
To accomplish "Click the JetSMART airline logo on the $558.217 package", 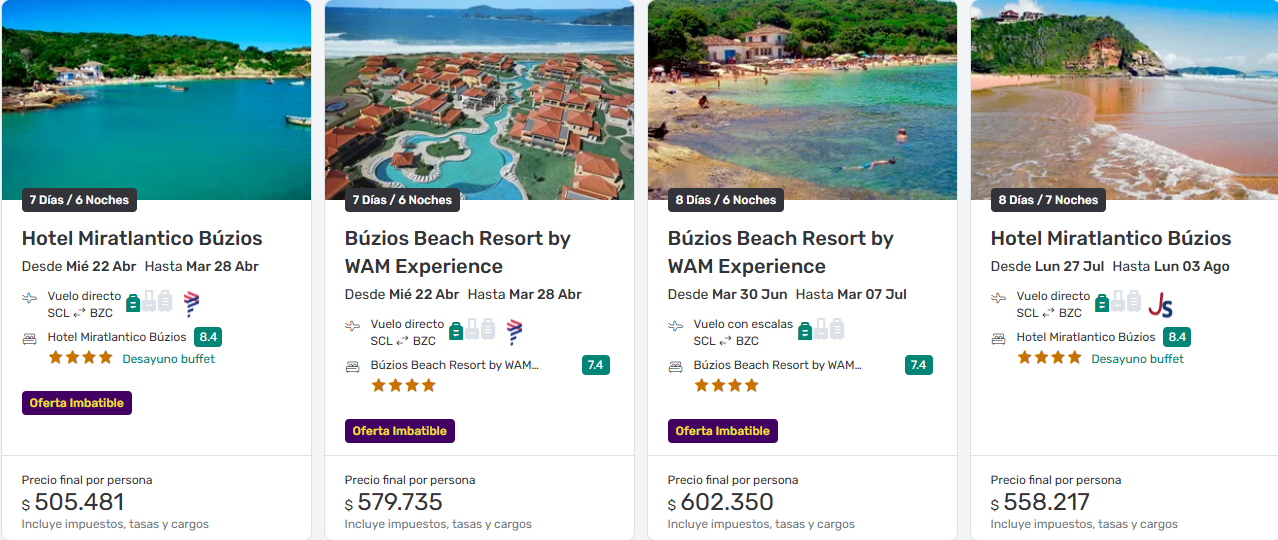I will coord(1161,304).
